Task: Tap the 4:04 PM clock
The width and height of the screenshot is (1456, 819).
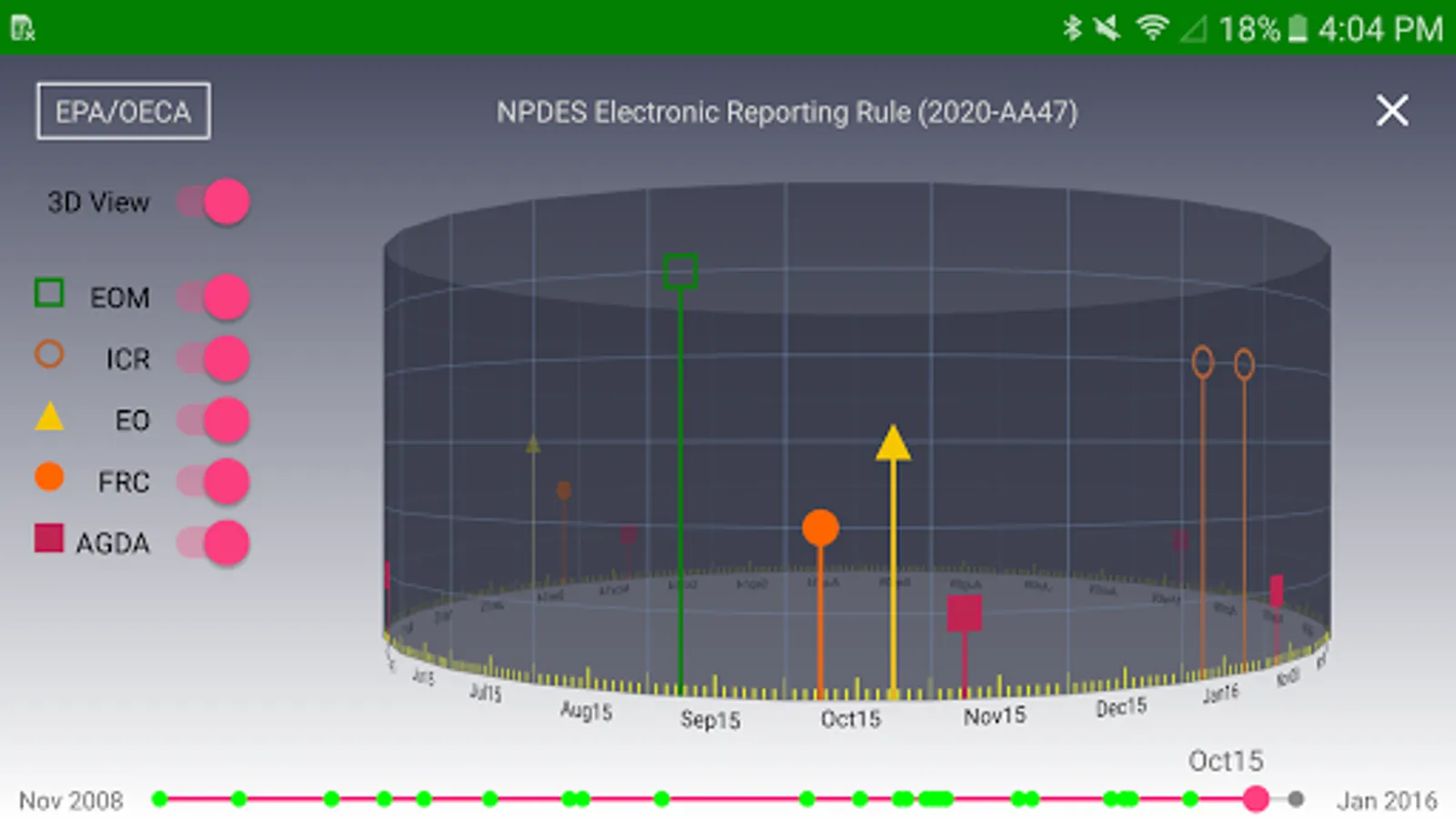Action: [1380, 29]
